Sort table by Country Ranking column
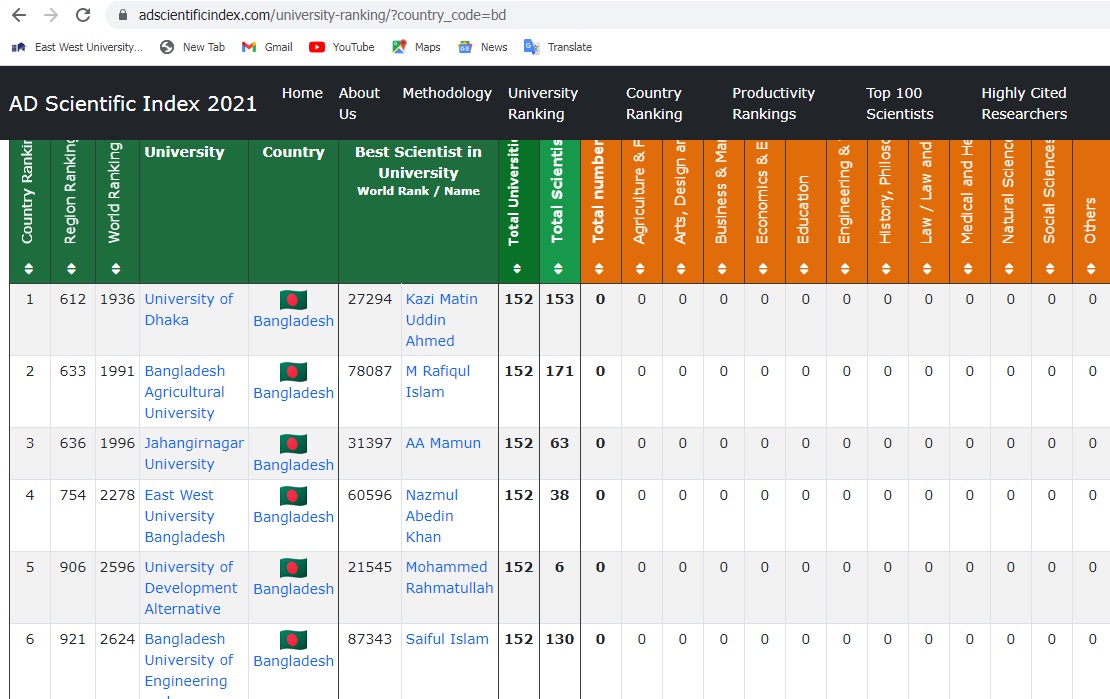 29,268
